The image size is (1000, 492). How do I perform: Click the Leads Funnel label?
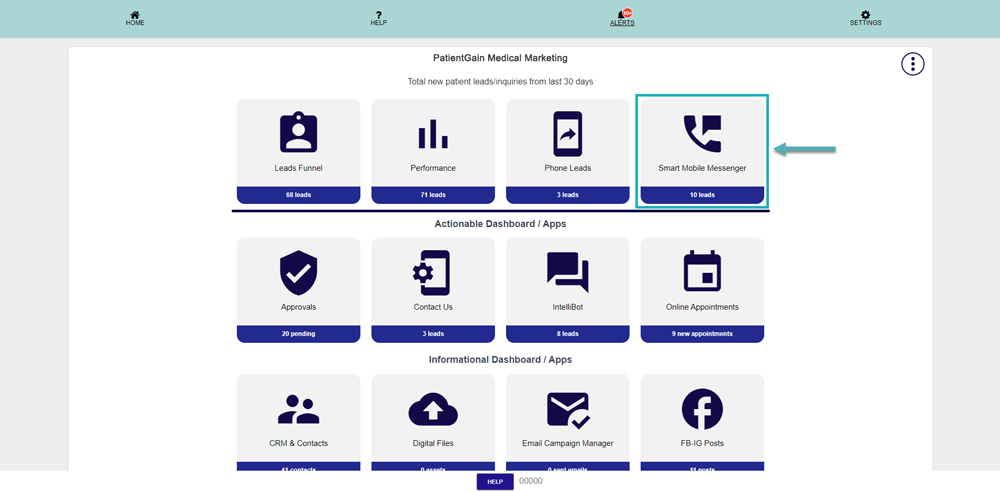coord(298,168)
